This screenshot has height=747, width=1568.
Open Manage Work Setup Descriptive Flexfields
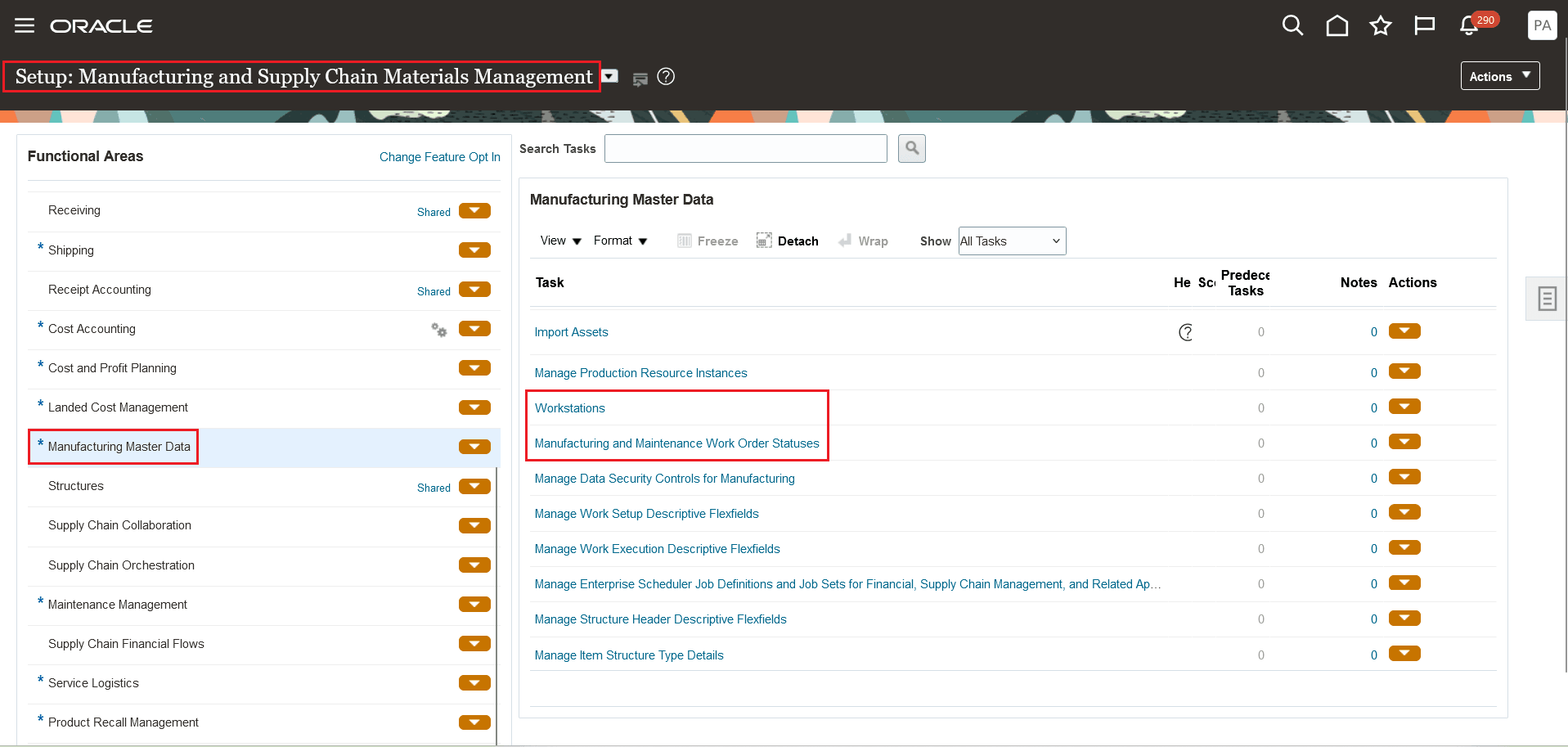pos(646,514)
